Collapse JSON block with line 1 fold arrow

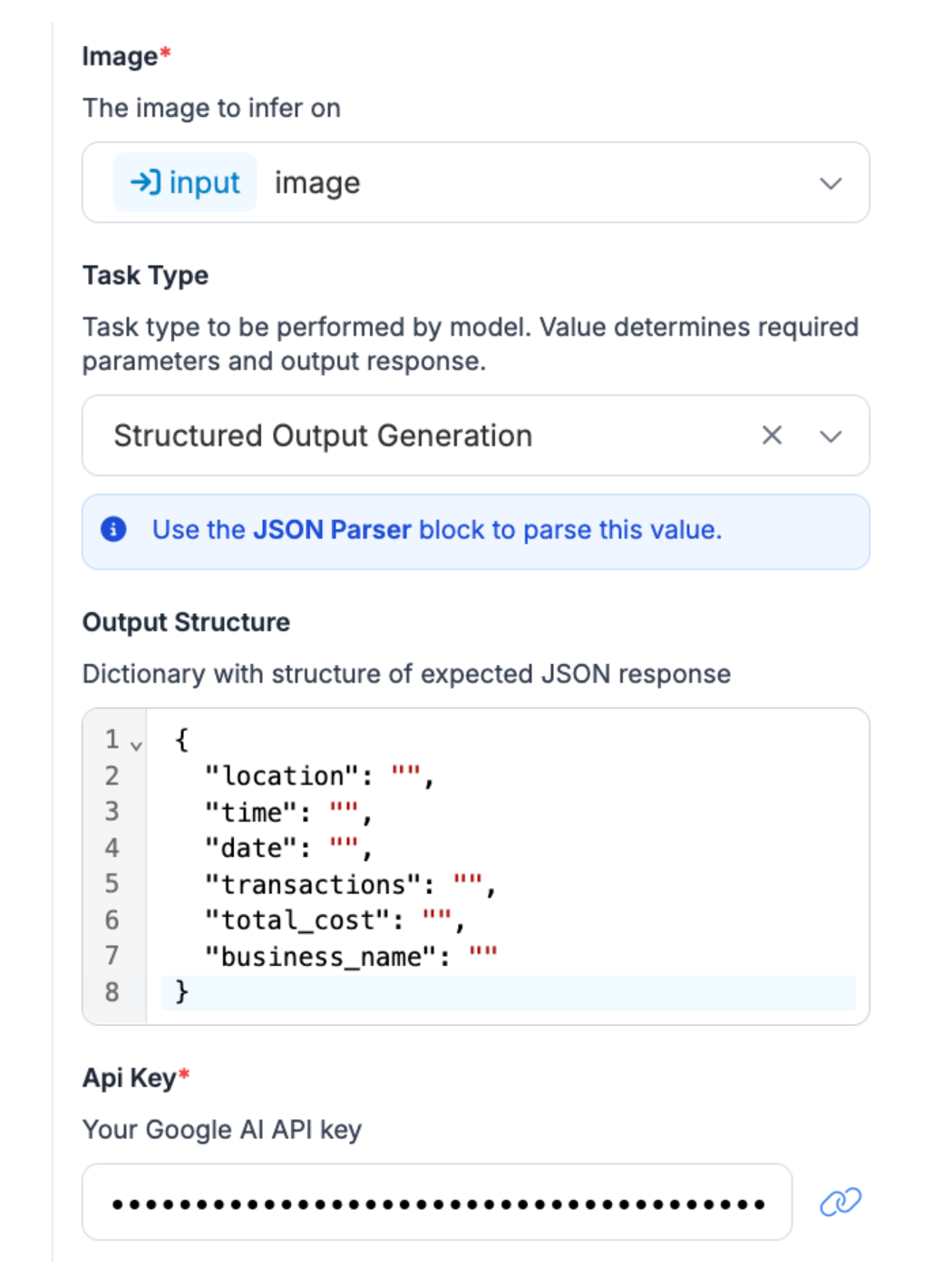tap(136, 745)
